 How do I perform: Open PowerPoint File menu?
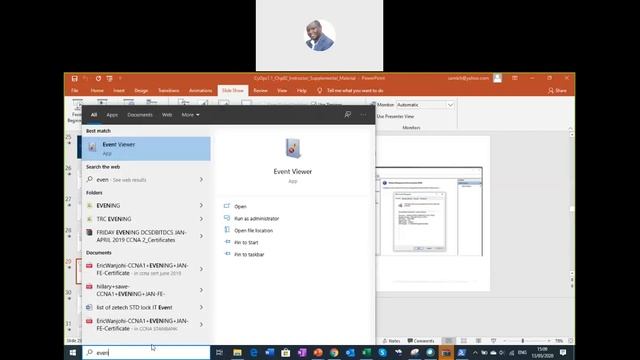click(75, 91)
